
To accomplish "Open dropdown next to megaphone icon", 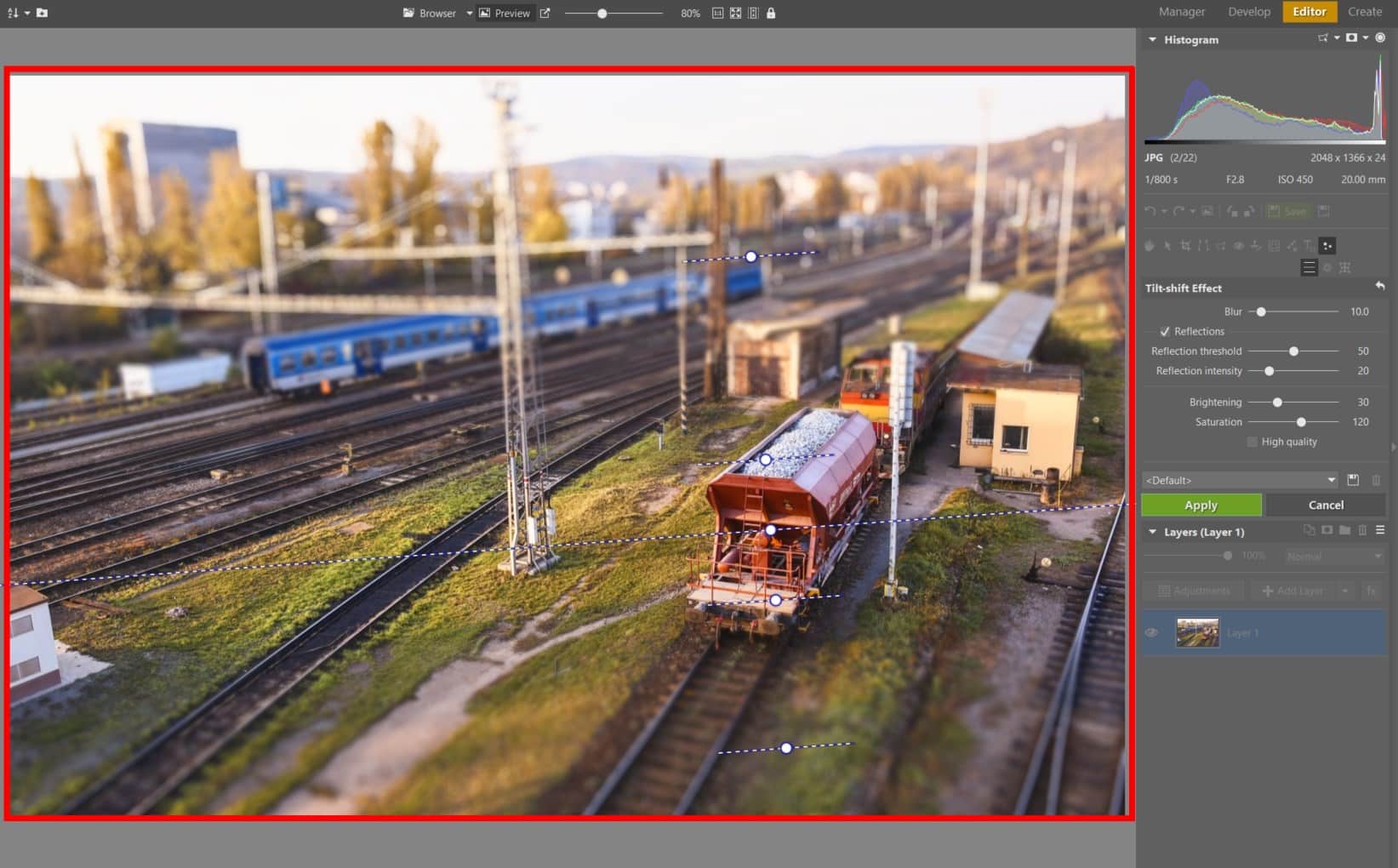I will (x=1337, y=38).
